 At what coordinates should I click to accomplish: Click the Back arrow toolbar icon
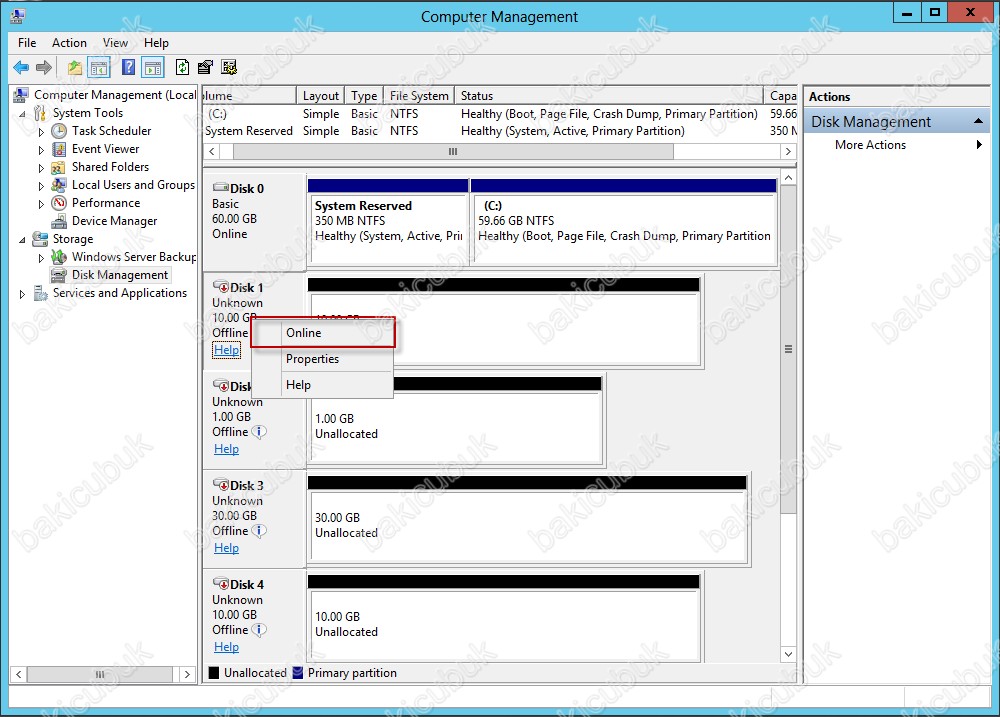pyautogui.click(x=21, y=68)
